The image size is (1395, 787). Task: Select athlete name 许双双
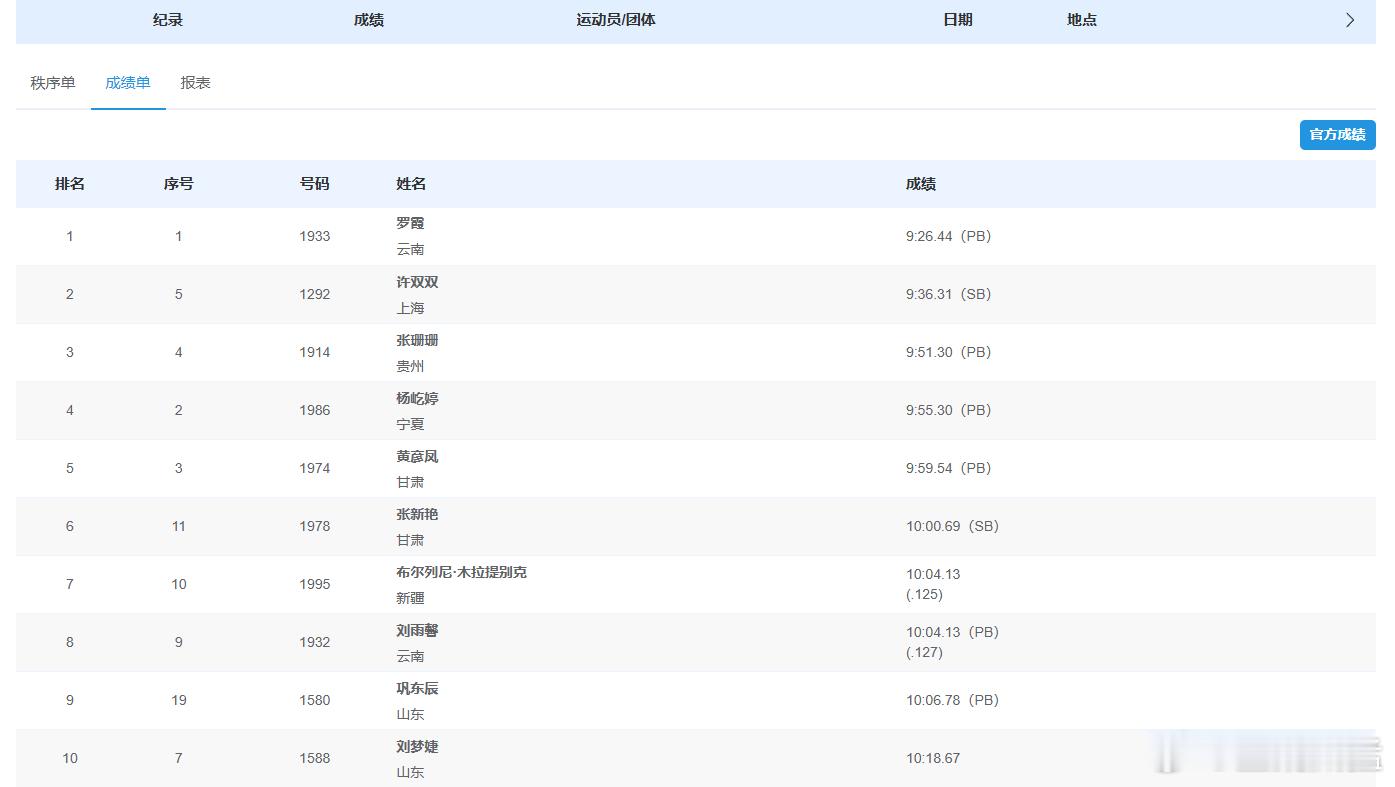(417, 282)
